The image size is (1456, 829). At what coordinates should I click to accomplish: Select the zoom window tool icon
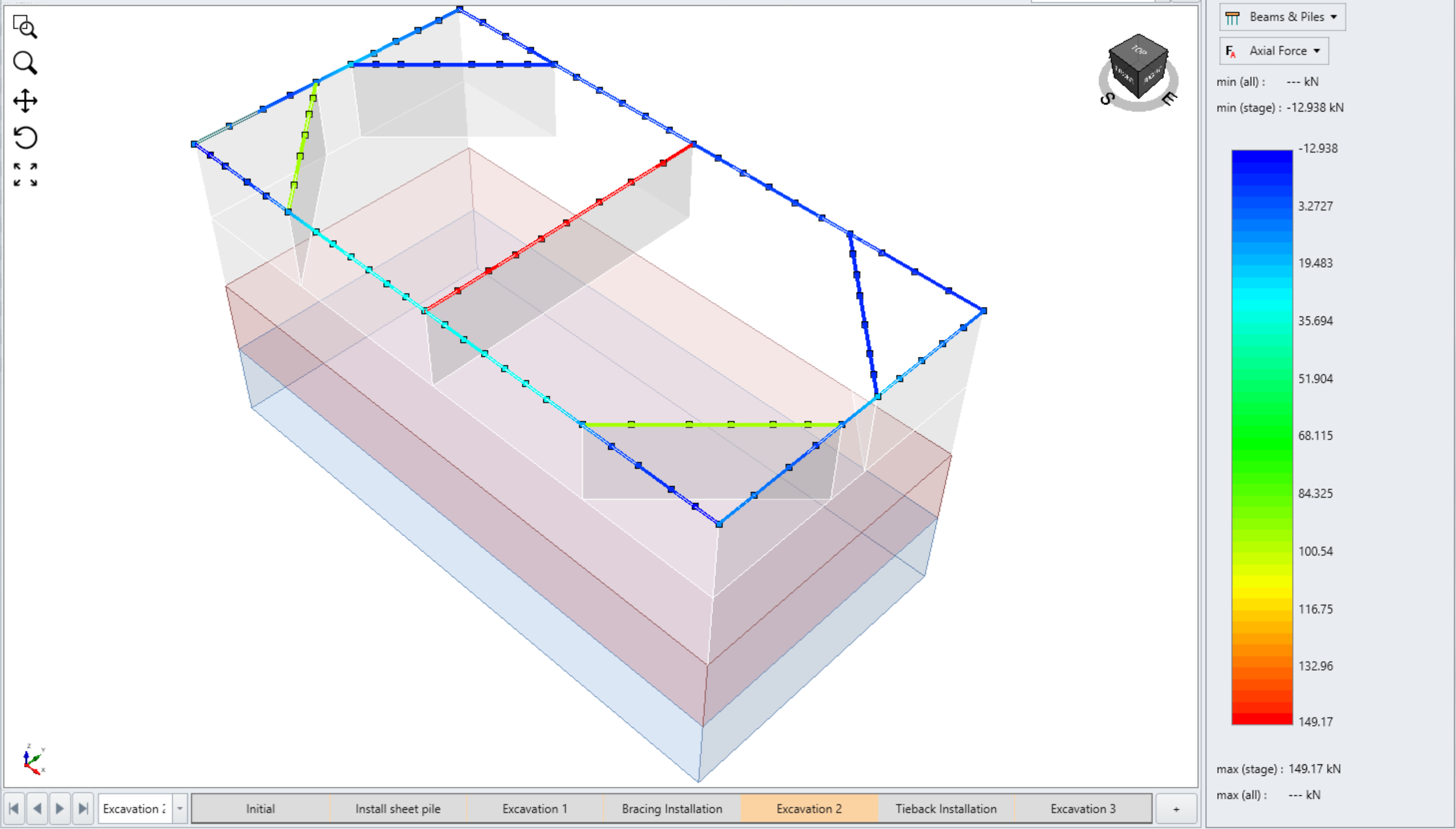pyautogui.click(x=25, y=27)
